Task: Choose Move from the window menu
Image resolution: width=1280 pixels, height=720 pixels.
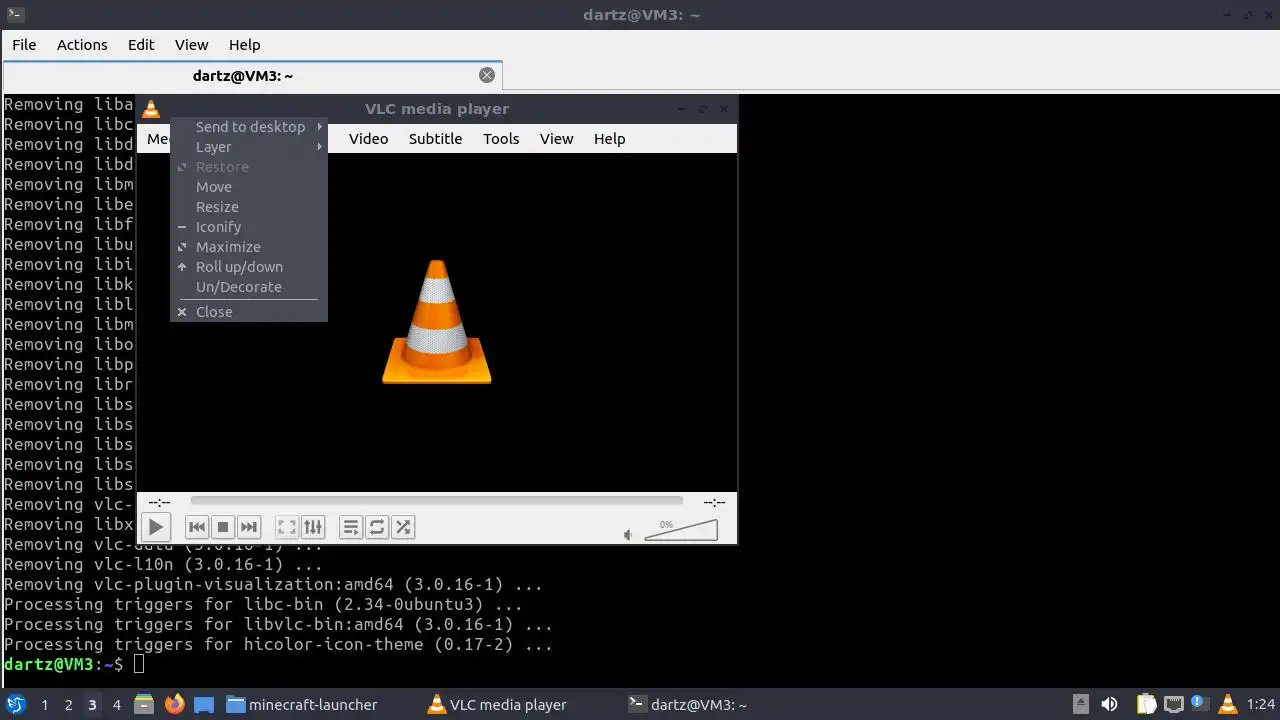Action: point(249,187)
